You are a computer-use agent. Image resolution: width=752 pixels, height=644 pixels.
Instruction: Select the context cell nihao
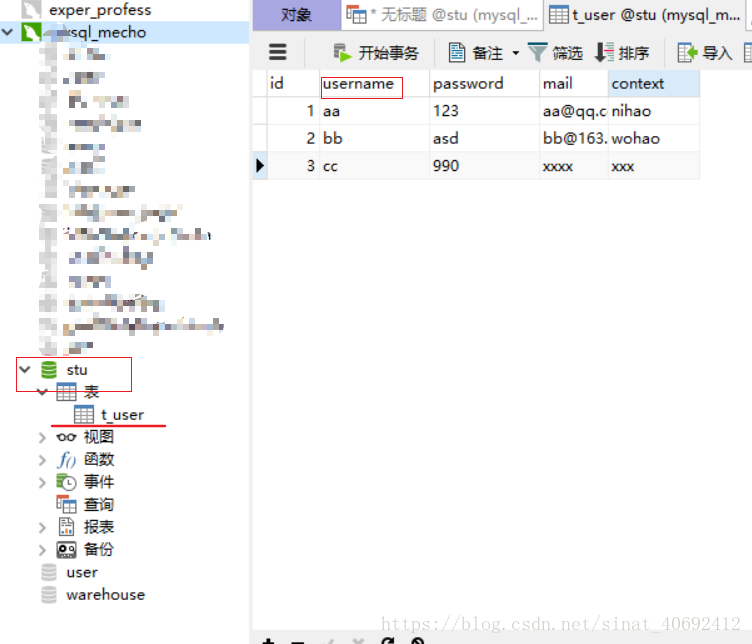click(654, 111)
